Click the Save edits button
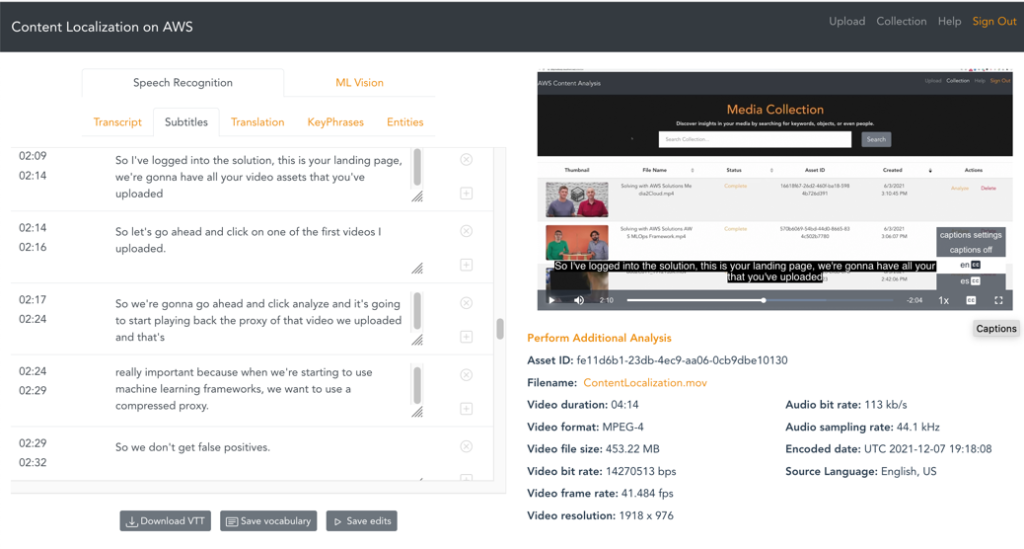This screenshot has width=1024, height=549. click(x=362, y=521)
